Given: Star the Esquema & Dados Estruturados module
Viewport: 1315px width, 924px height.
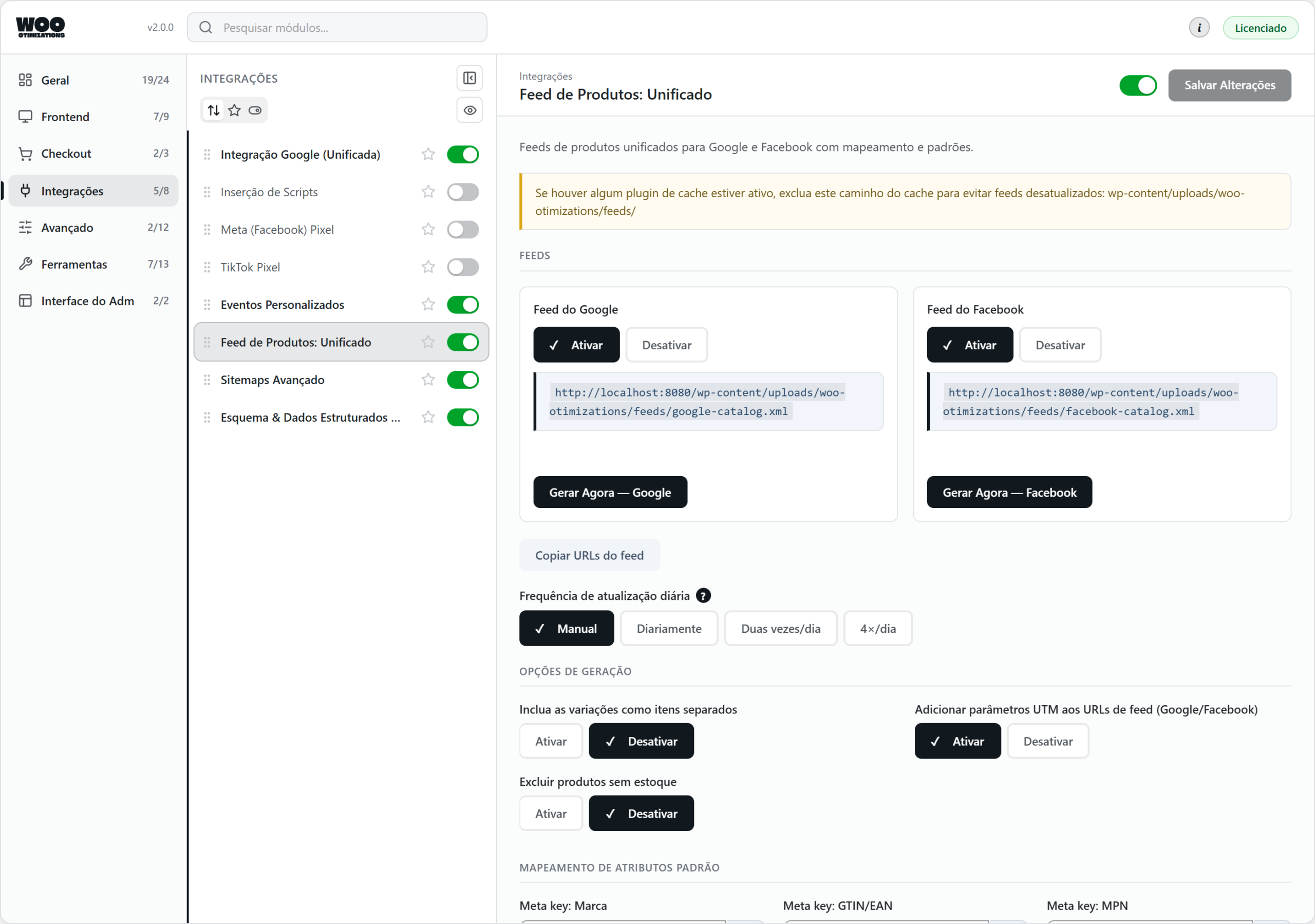Looking at the screenshot, I should (428, 418).
